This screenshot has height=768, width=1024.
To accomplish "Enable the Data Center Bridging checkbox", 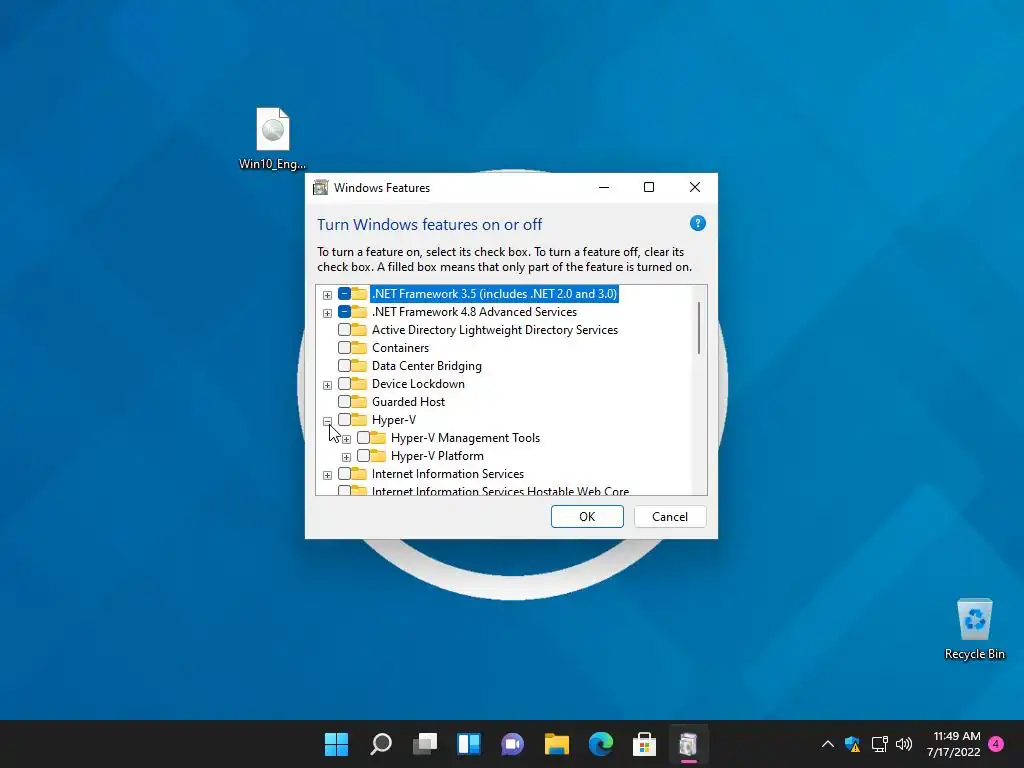I will pos(344,366).
